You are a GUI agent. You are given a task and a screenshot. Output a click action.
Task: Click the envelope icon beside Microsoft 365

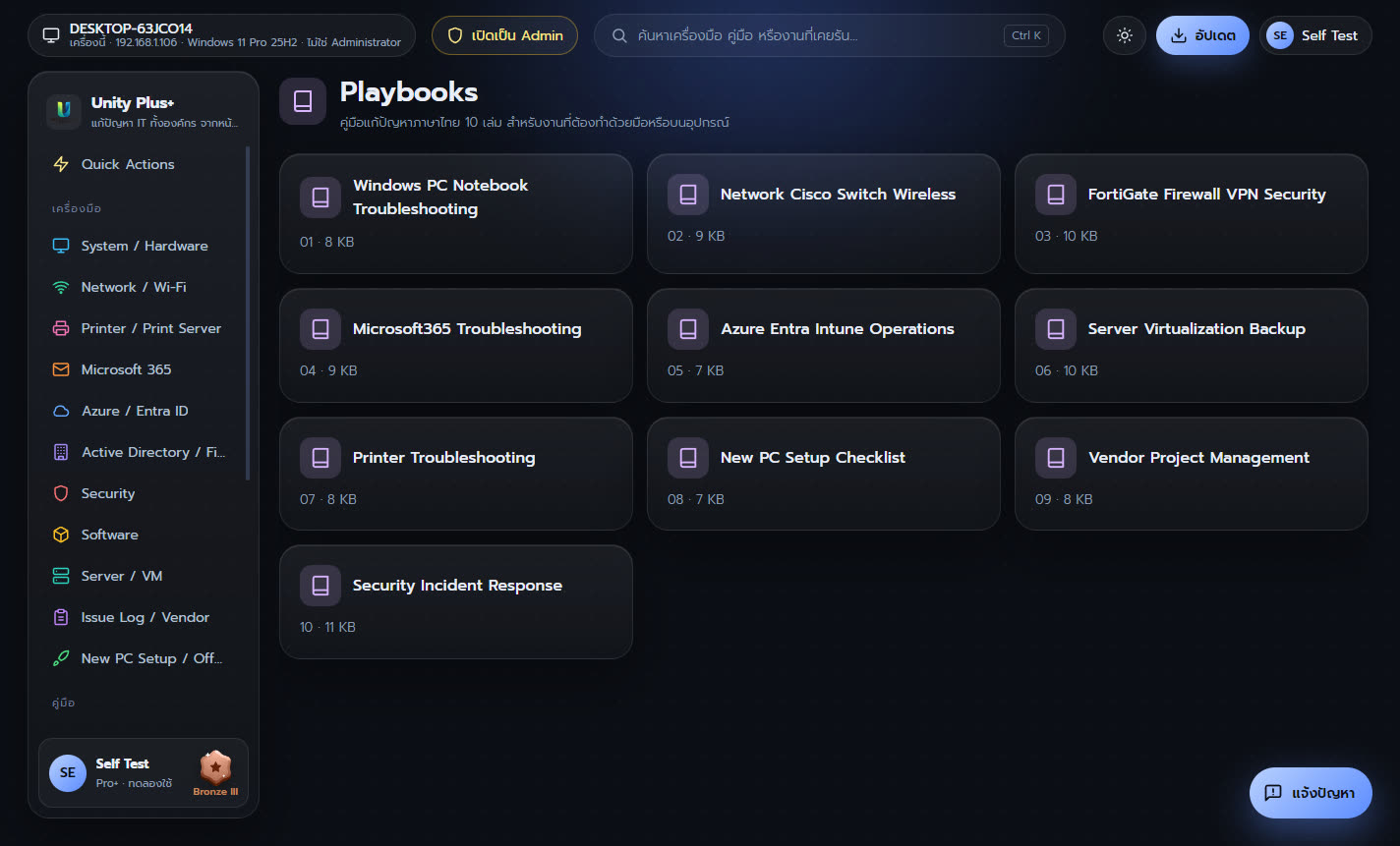[61, 369]
